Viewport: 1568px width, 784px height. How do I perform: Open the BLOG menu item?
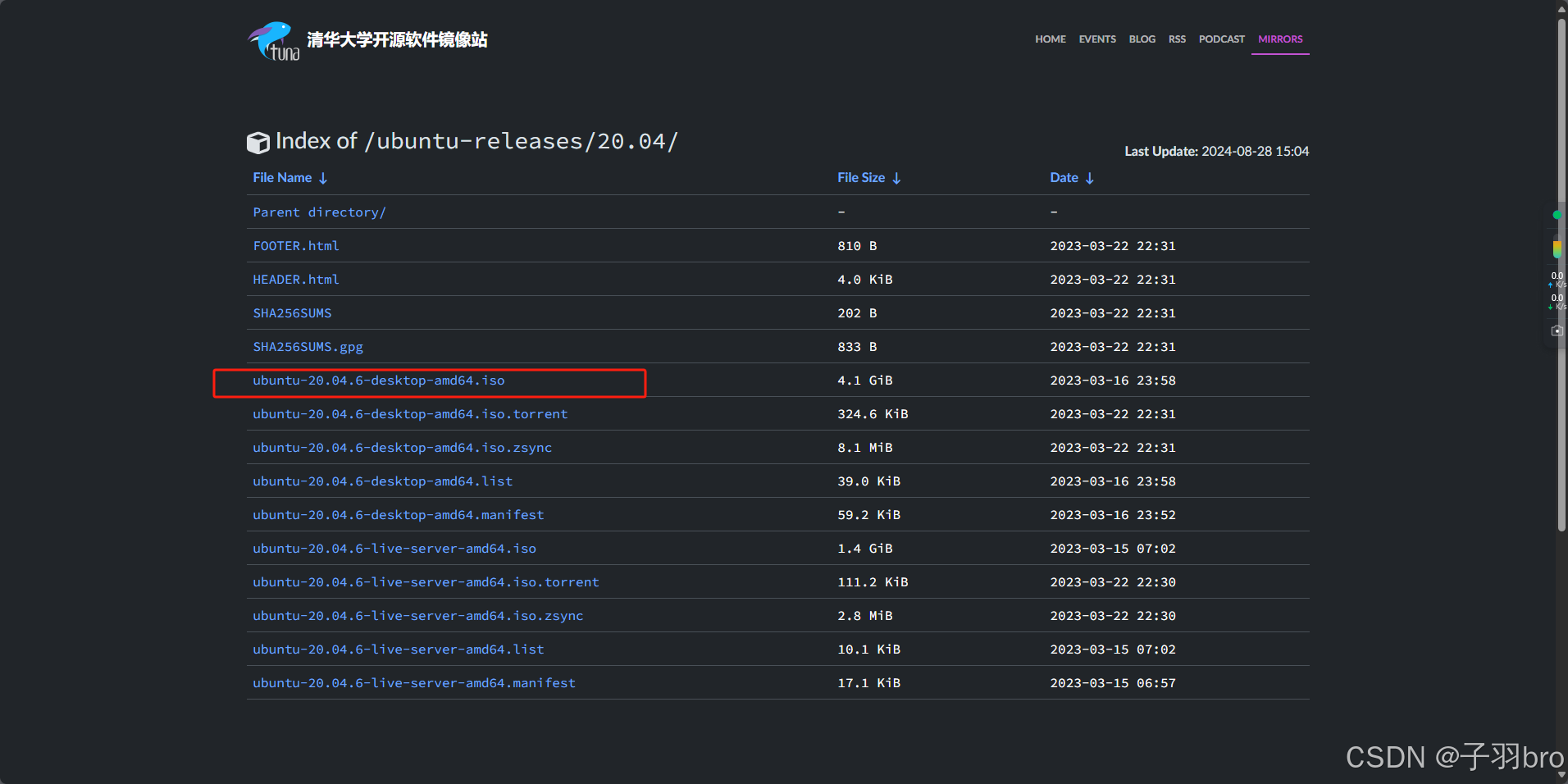[1142, 39]
